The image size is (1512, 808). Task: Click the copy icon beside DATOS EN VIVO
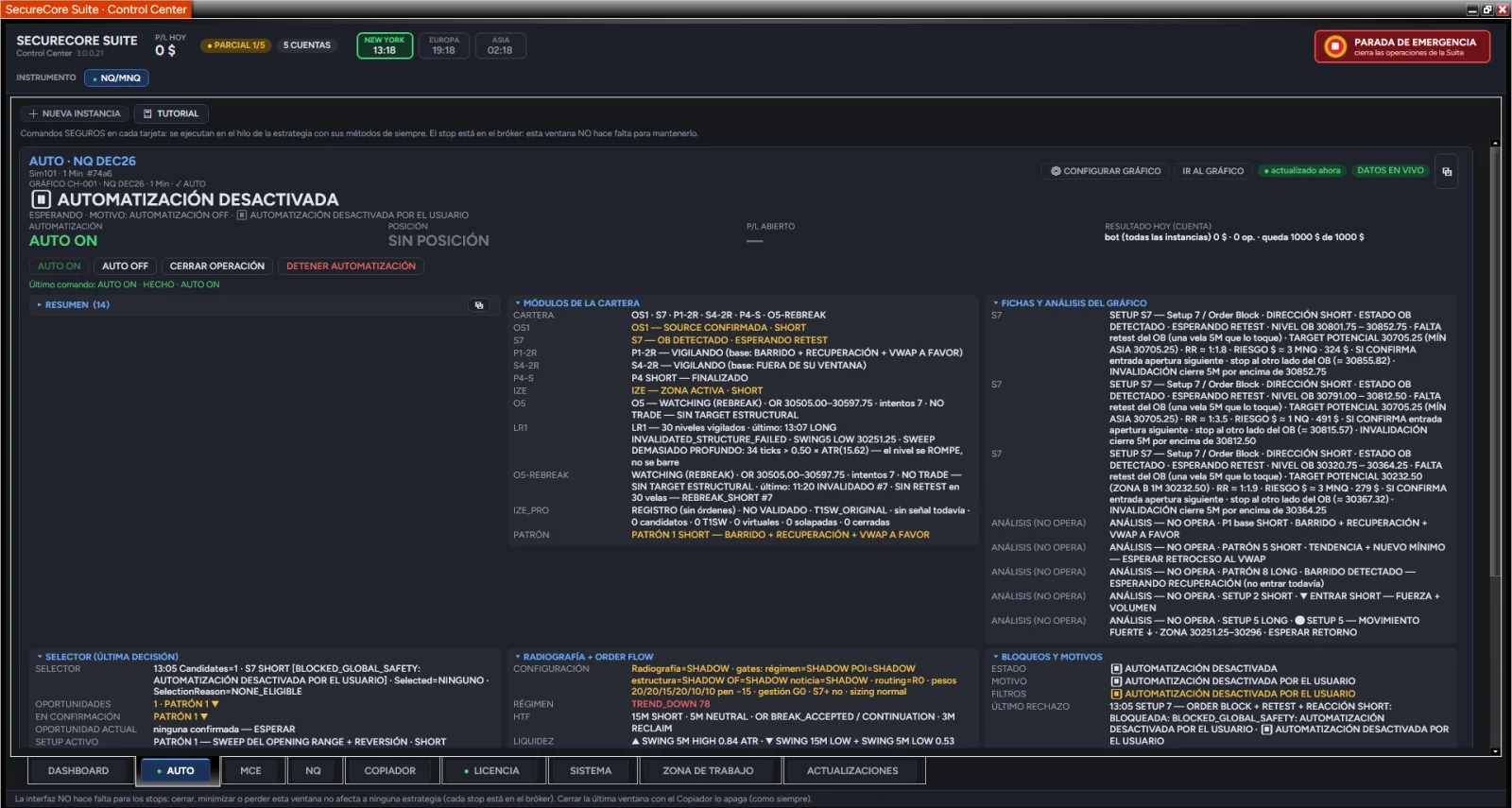(x=1446, y=172)
